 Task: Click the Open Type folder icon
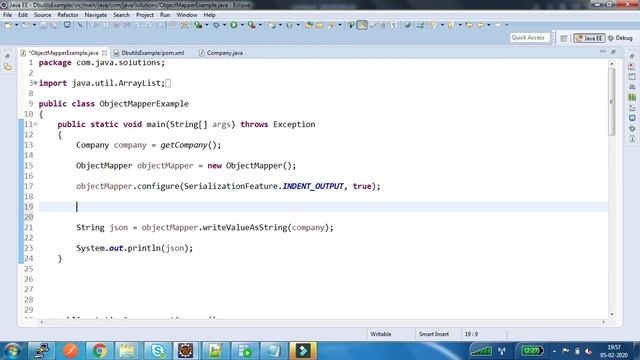tap(309, 25)
